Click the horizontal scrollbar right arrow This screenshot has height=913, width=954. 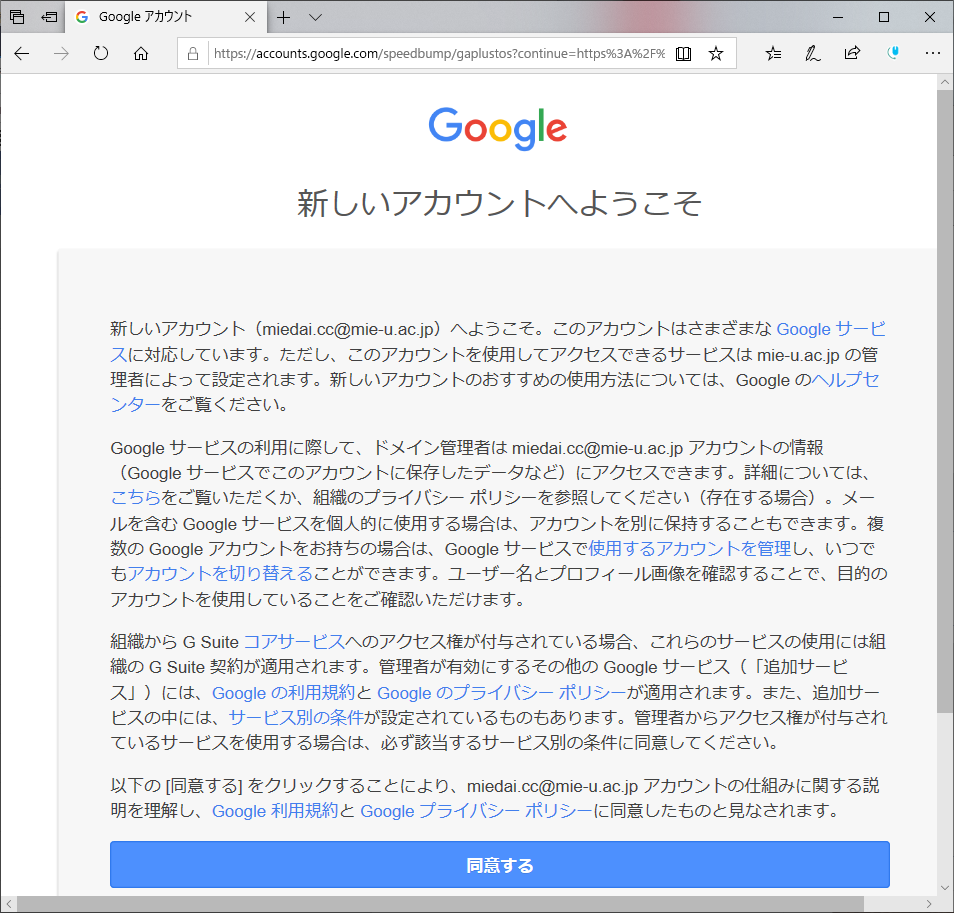[x=929, y=904]
